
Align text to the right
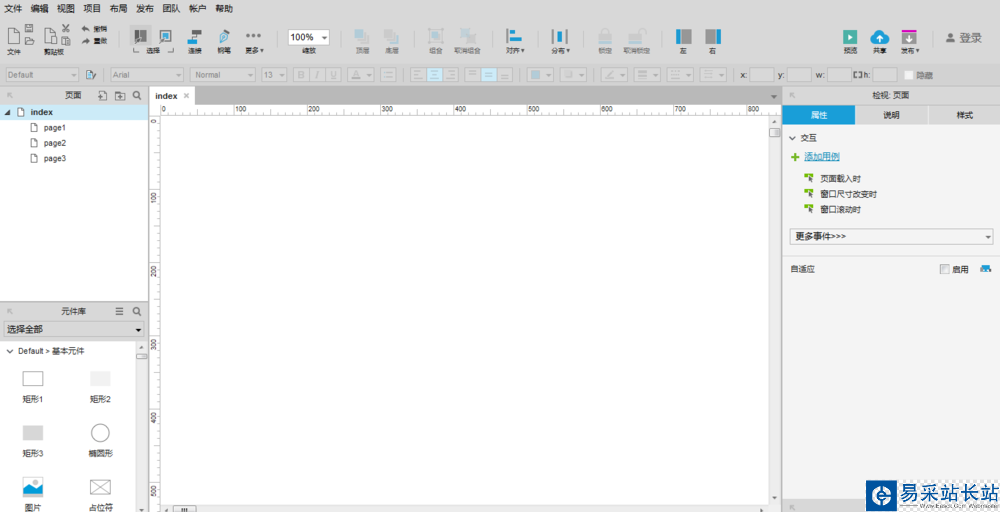pos(451,75)
